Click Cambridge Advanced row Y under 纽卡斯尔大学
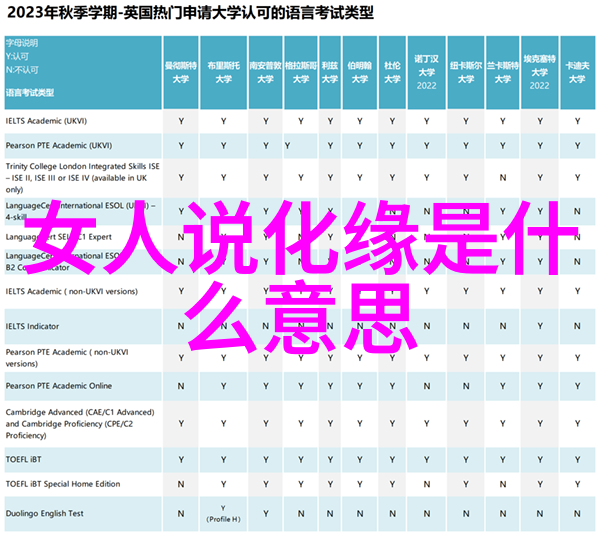Viewport: 600px width, 536px height. 466,424
